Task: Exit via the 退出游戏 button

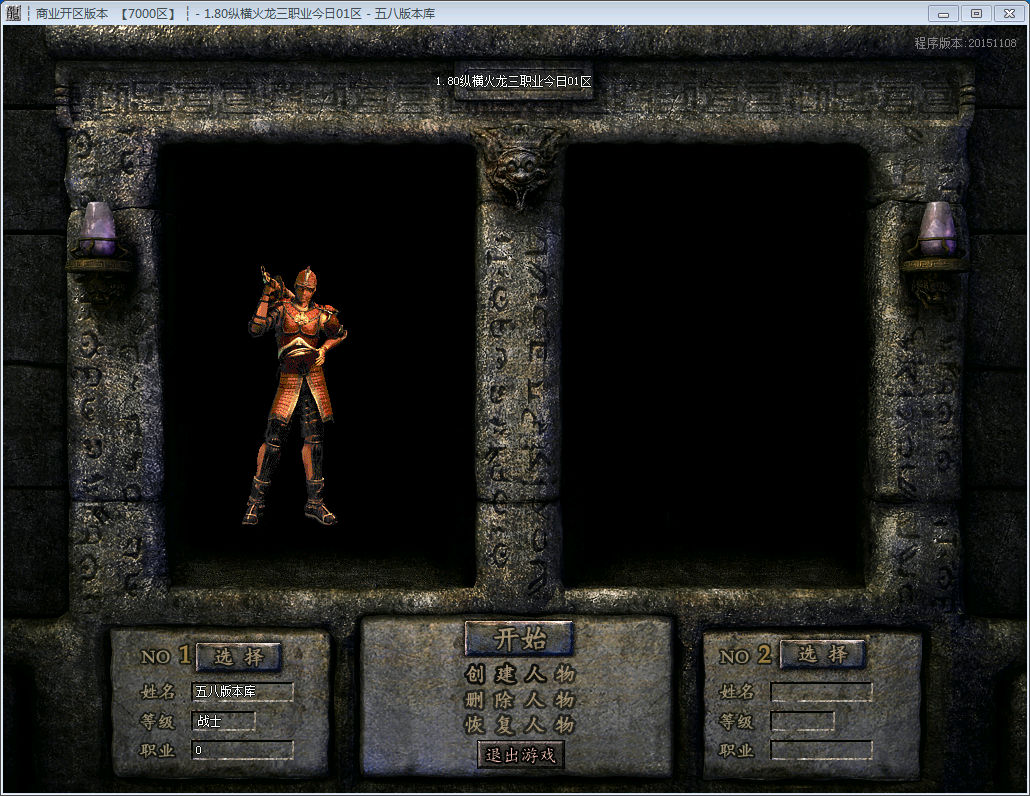Action: point(520,755)
